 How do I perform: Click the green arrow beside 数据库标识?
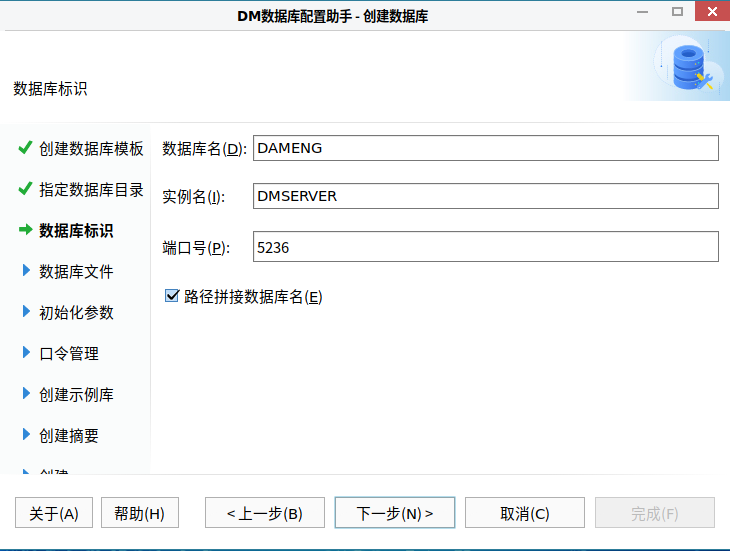(x=26, y=229)
